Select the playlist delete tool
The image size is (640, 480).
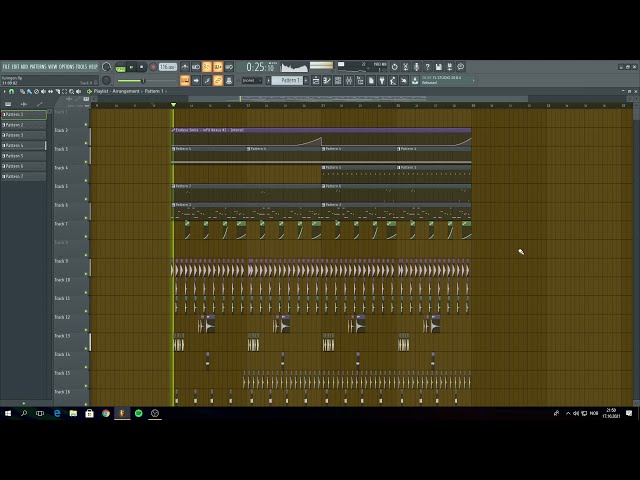click(36, 91)
